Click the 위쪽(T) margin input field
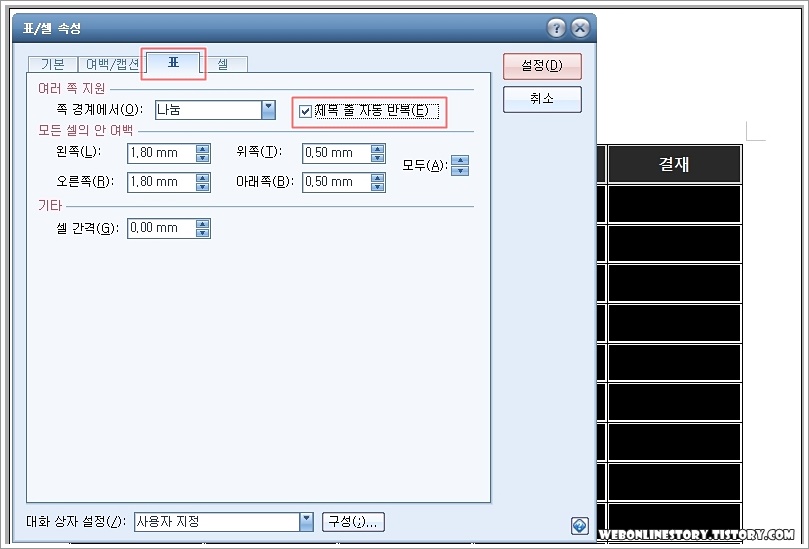 pos(337,153)
